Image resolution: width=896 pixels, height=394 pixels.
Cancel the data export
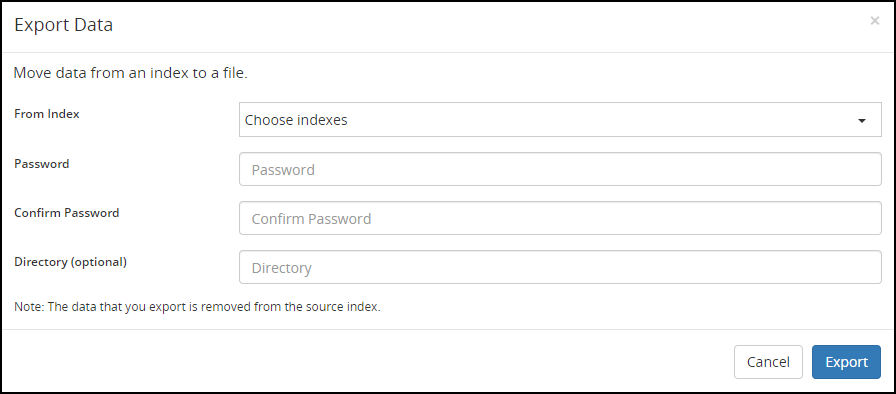(768, 362)
